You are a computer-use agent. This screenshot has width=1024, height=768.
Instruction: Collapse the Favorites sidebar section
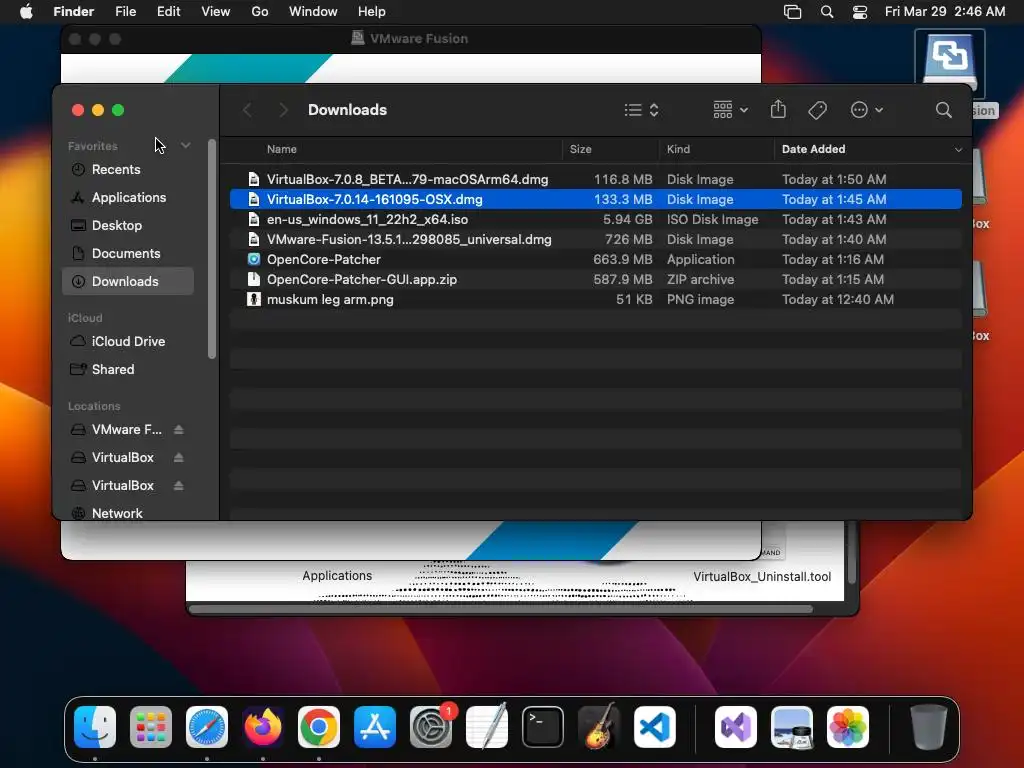click(185, 146)
